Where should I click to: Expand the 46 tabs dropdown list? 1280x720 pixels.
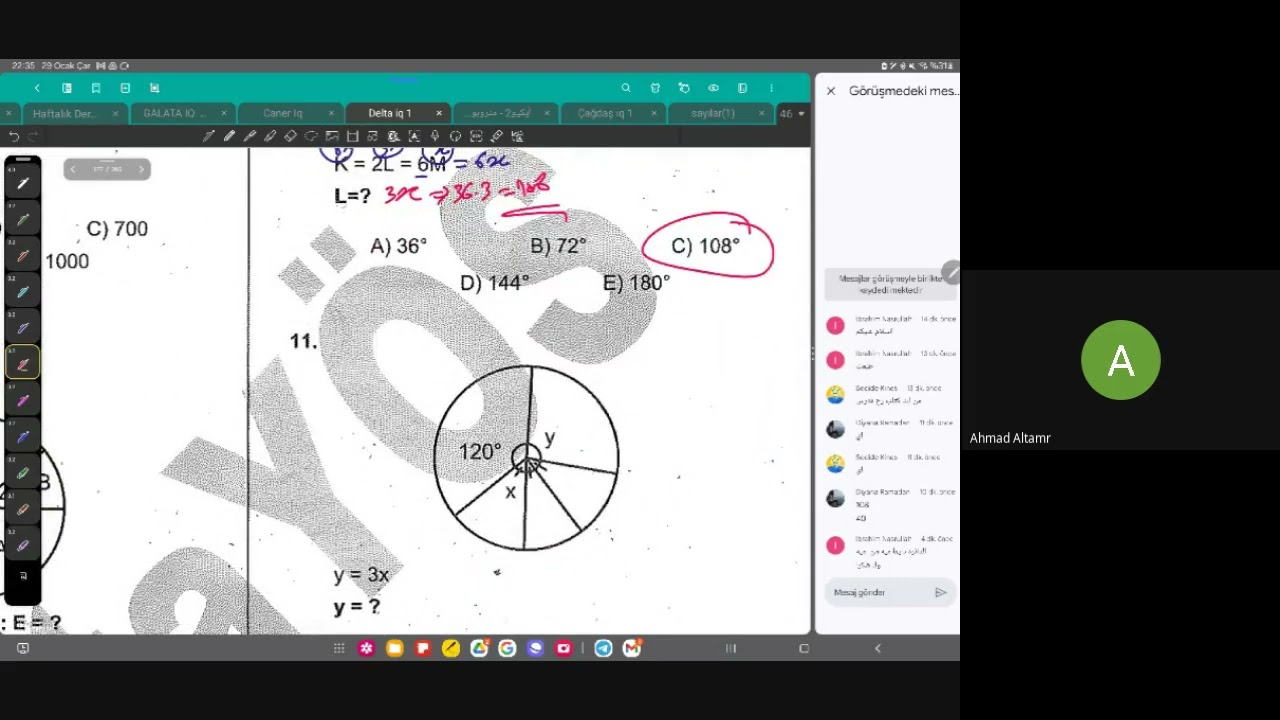pos(792,113)
